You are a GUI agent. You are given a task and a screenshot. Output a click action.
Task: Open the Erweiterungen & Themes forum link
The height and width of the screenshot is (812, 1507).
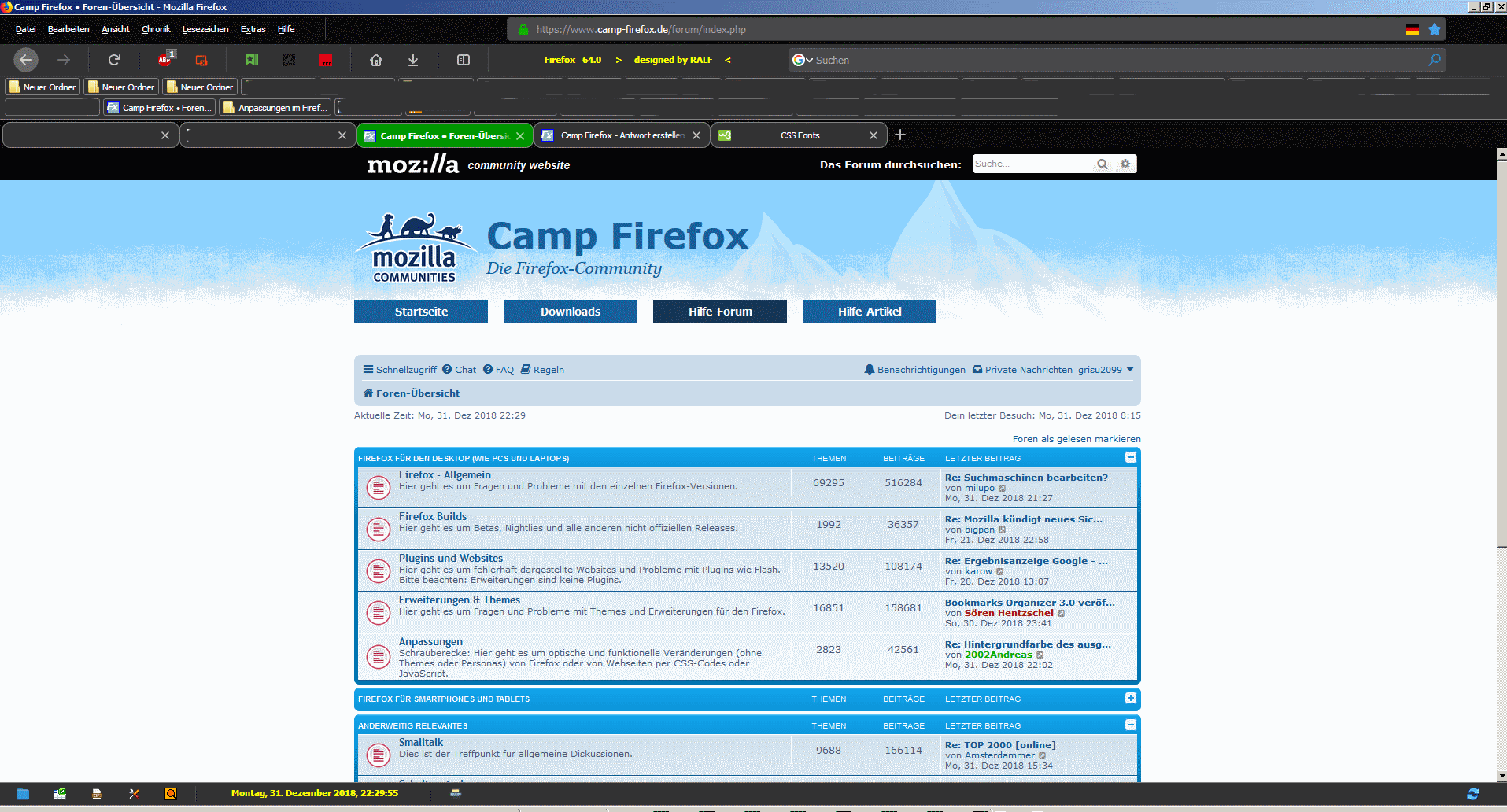point(460,600)
